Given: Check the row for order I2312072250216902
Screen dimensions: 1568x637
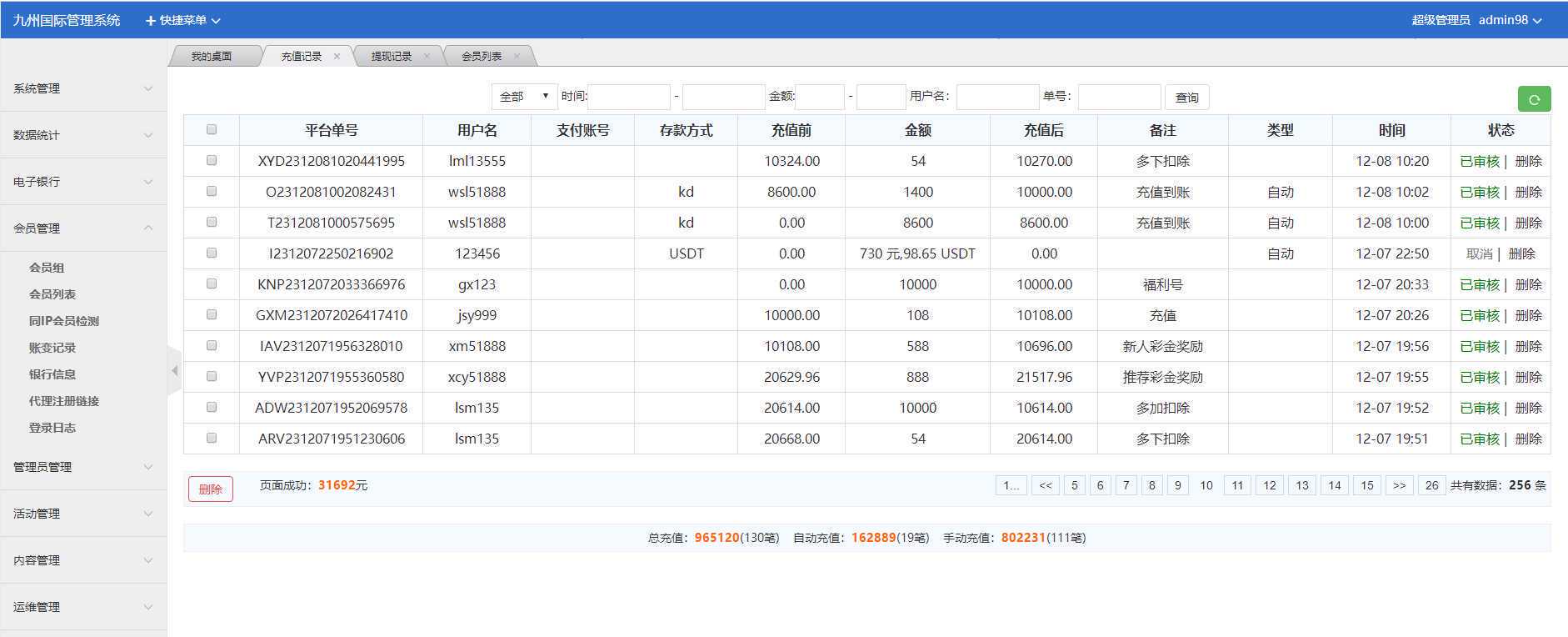Looking at the screenshot, I should (212, 253).
